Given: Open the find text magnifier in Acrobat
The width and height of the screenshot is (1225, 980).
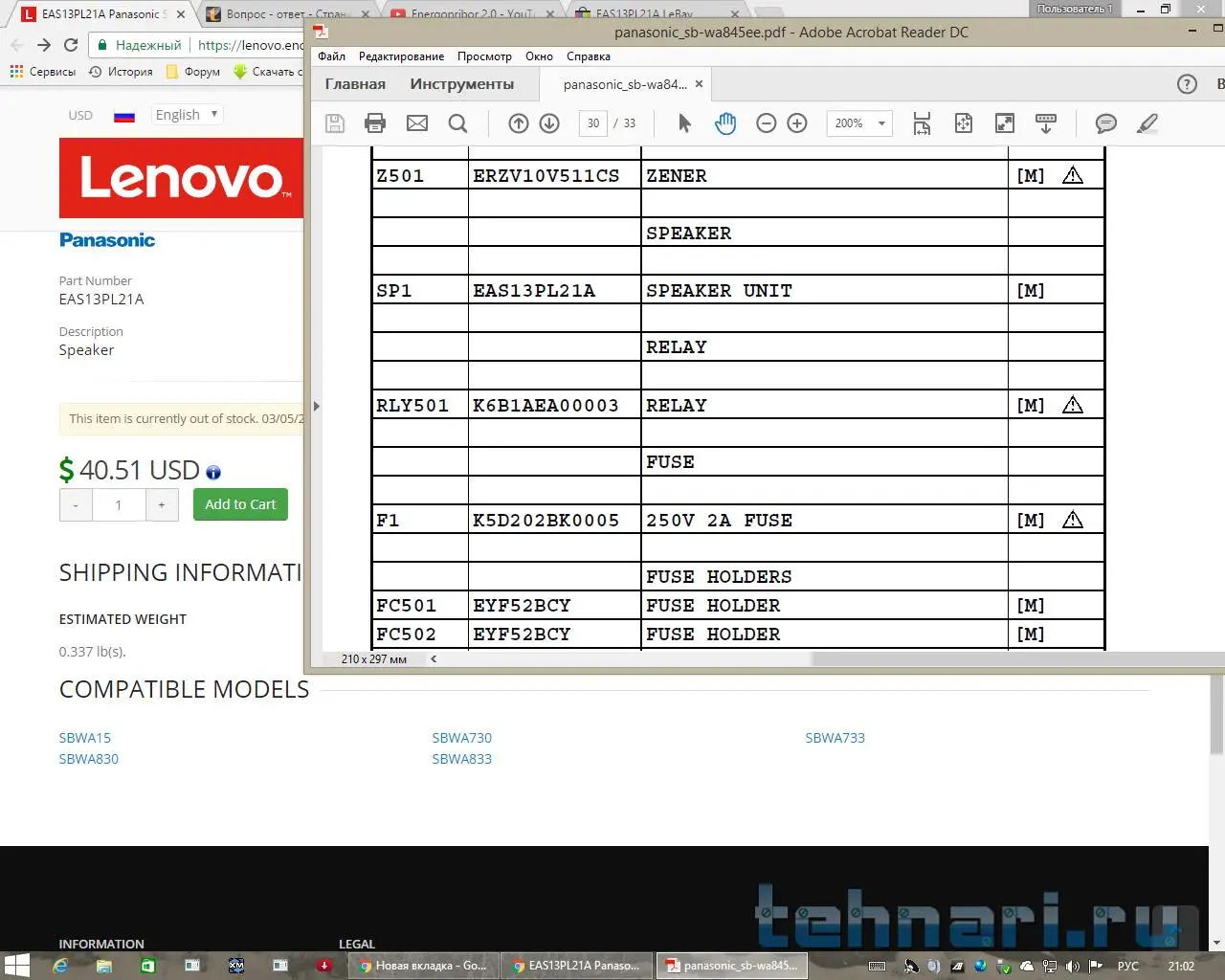Looking at the screenshot, I should pos(457,123).
